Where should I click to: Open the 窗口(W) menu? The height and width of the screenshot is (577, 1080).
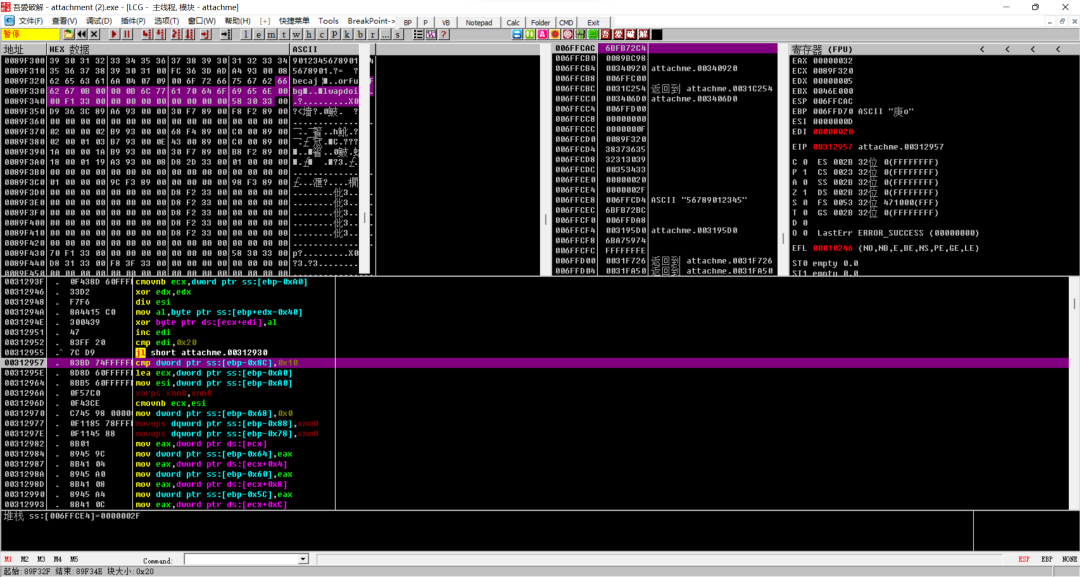point(201,21)
